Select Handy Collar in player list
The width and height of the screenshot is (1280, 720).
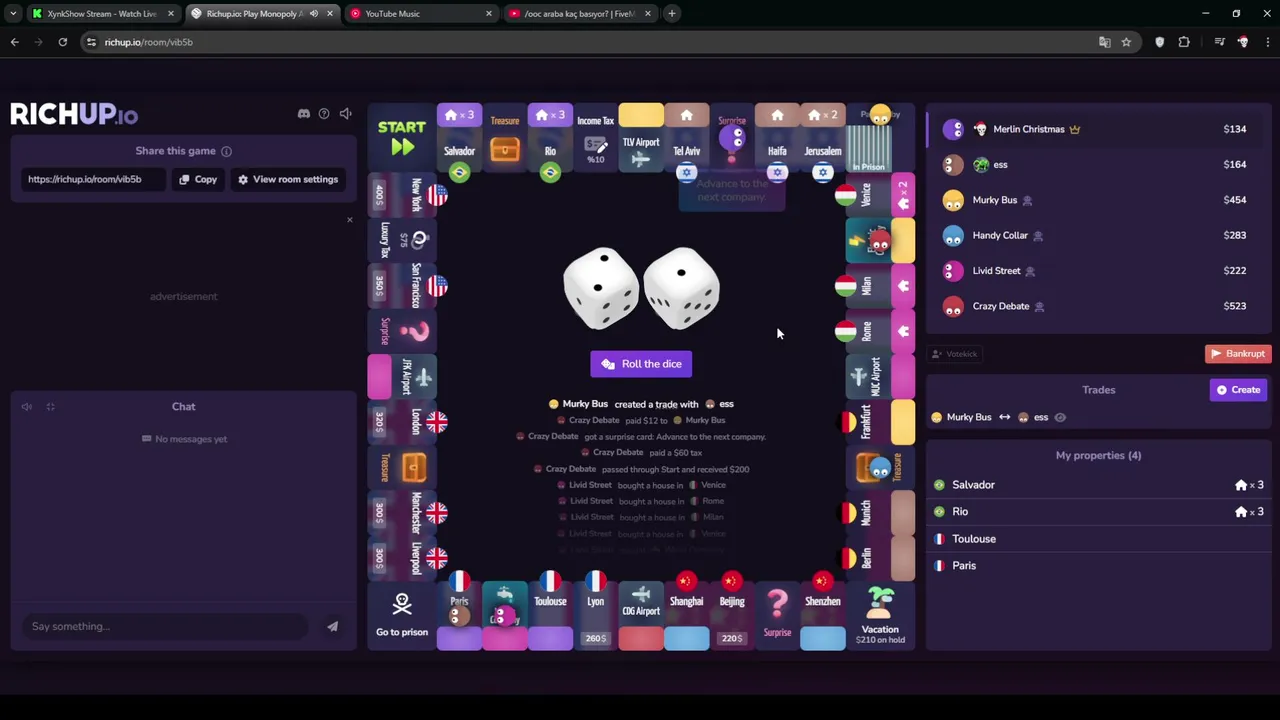(x=1098, y=235)
